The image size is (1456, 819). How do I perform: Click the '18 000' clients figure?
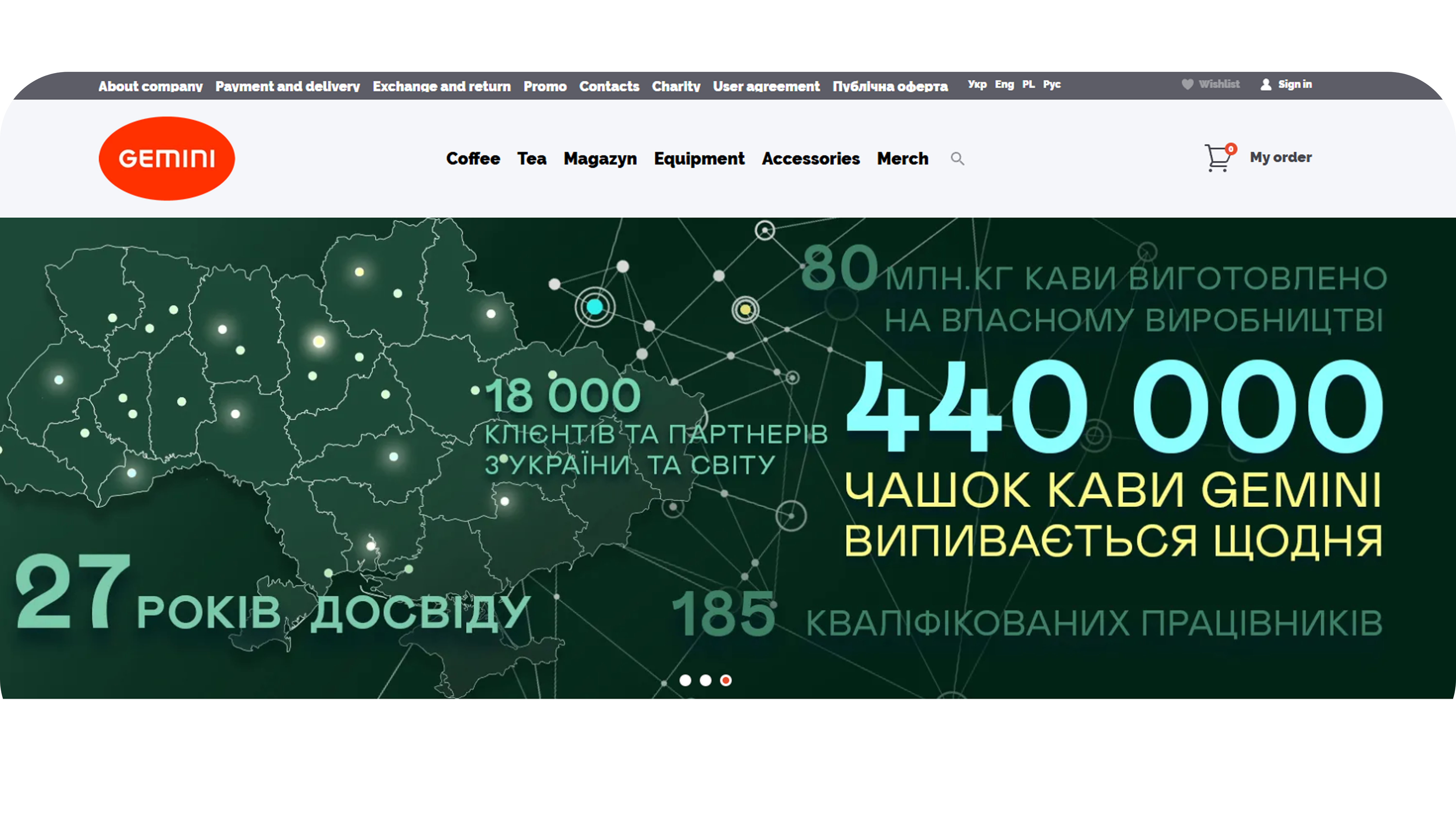(x=563, y=396)
